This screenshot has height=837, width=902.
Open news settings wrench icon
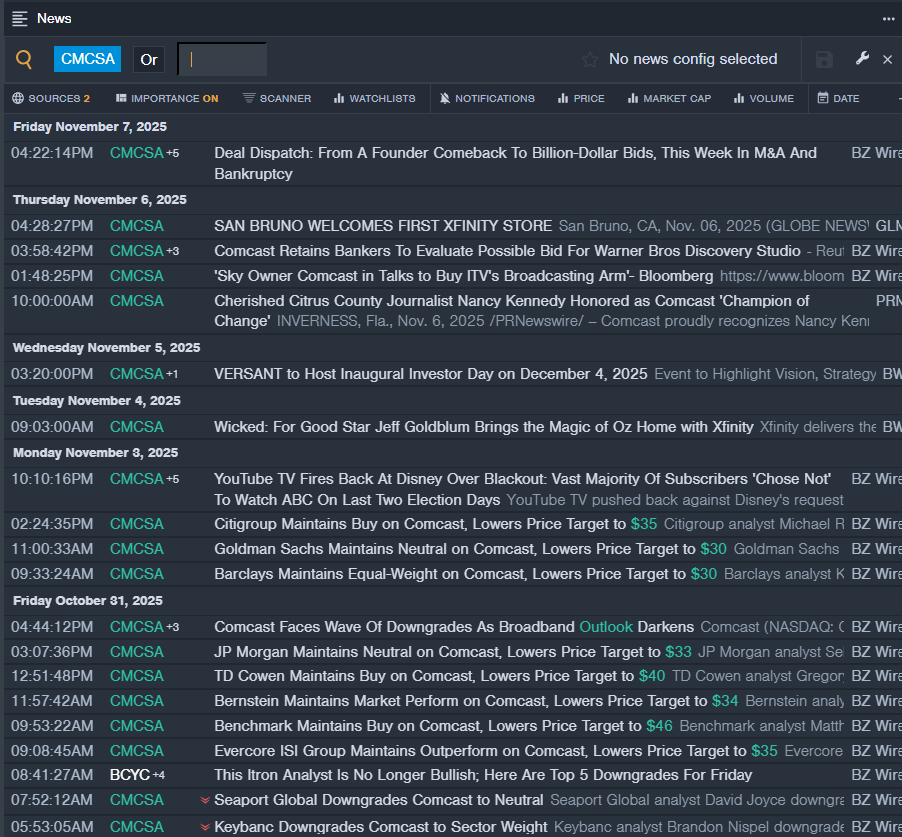[862, 59]
